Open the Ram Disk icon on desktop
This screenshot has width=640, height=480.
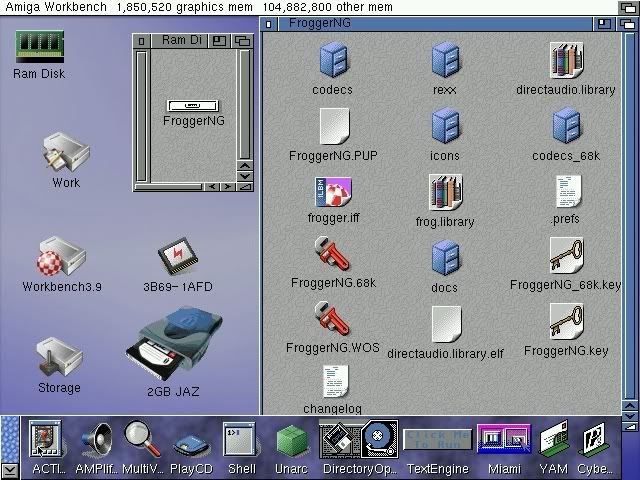pos(39,47)
